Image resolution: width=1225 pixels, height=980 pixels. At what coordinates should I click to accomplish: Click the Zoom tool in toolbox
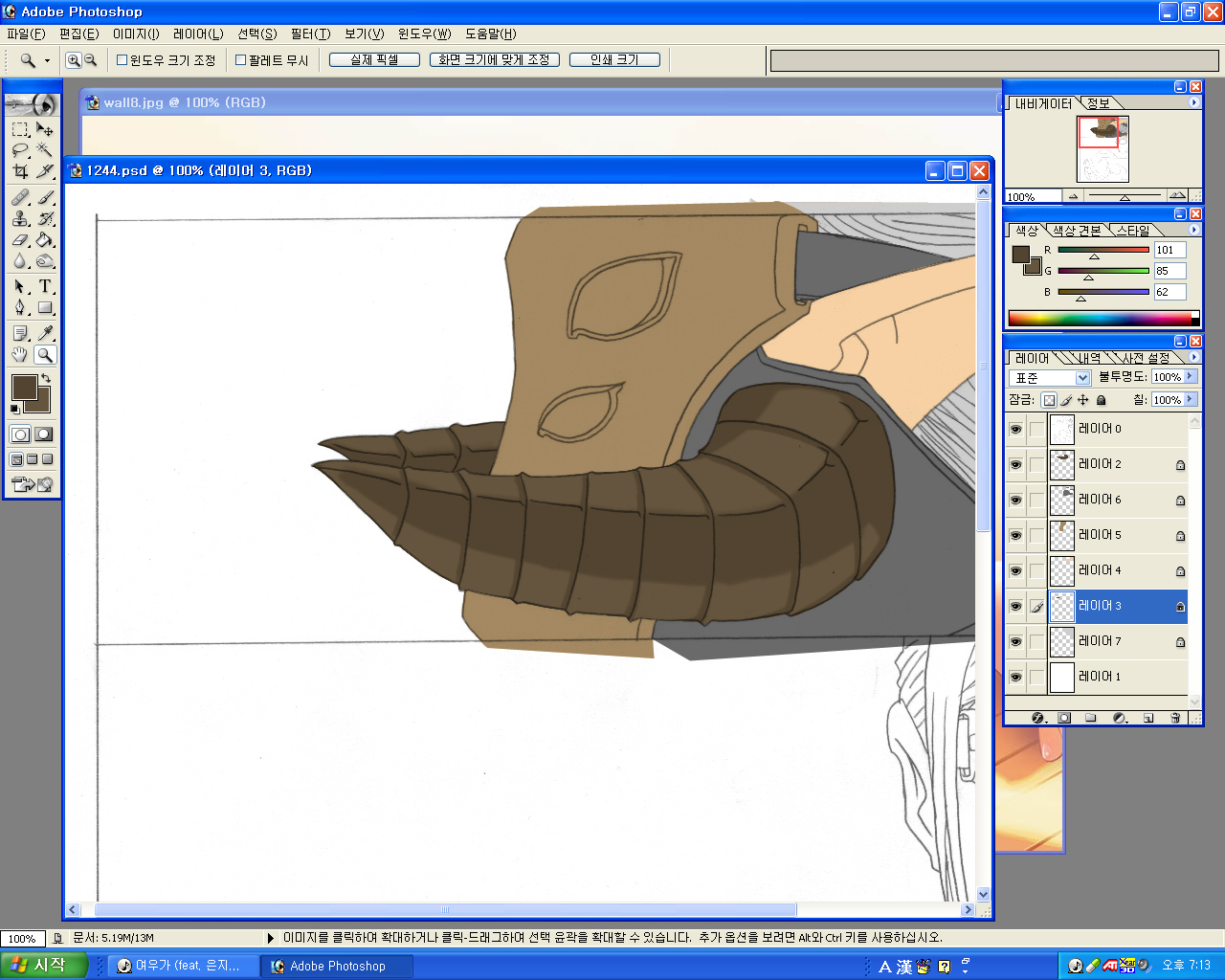pos(45,354)
